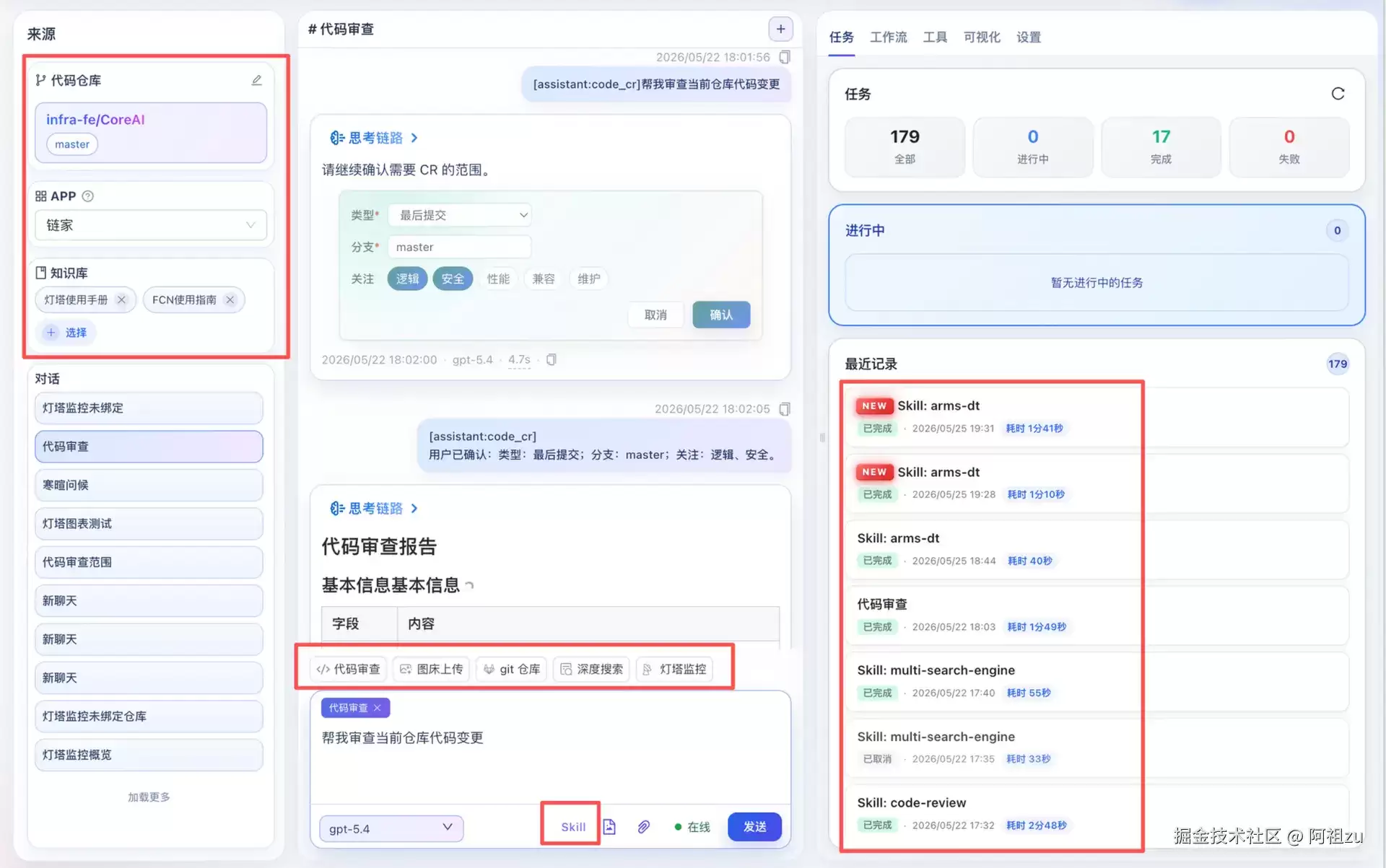The width and height of the screenshot is (1386, 868).
Task: Click the plus icon to create new chat
Action: [x=780, y=29]
